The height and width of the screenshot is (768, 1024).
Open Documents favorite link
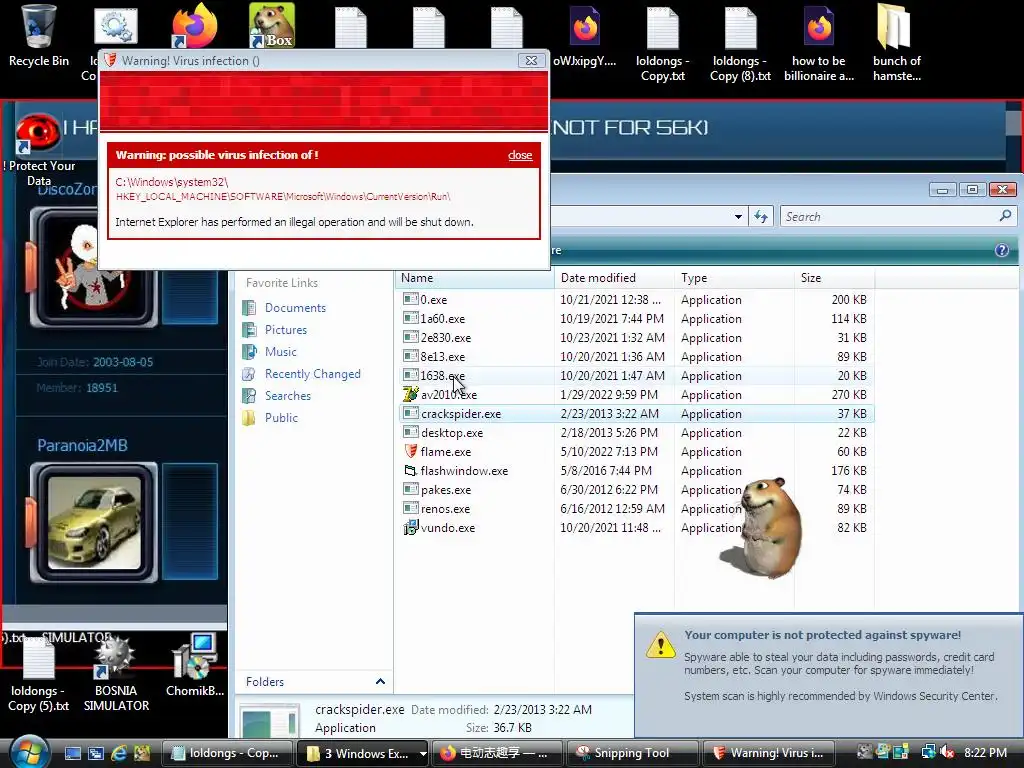coord(295,308)
